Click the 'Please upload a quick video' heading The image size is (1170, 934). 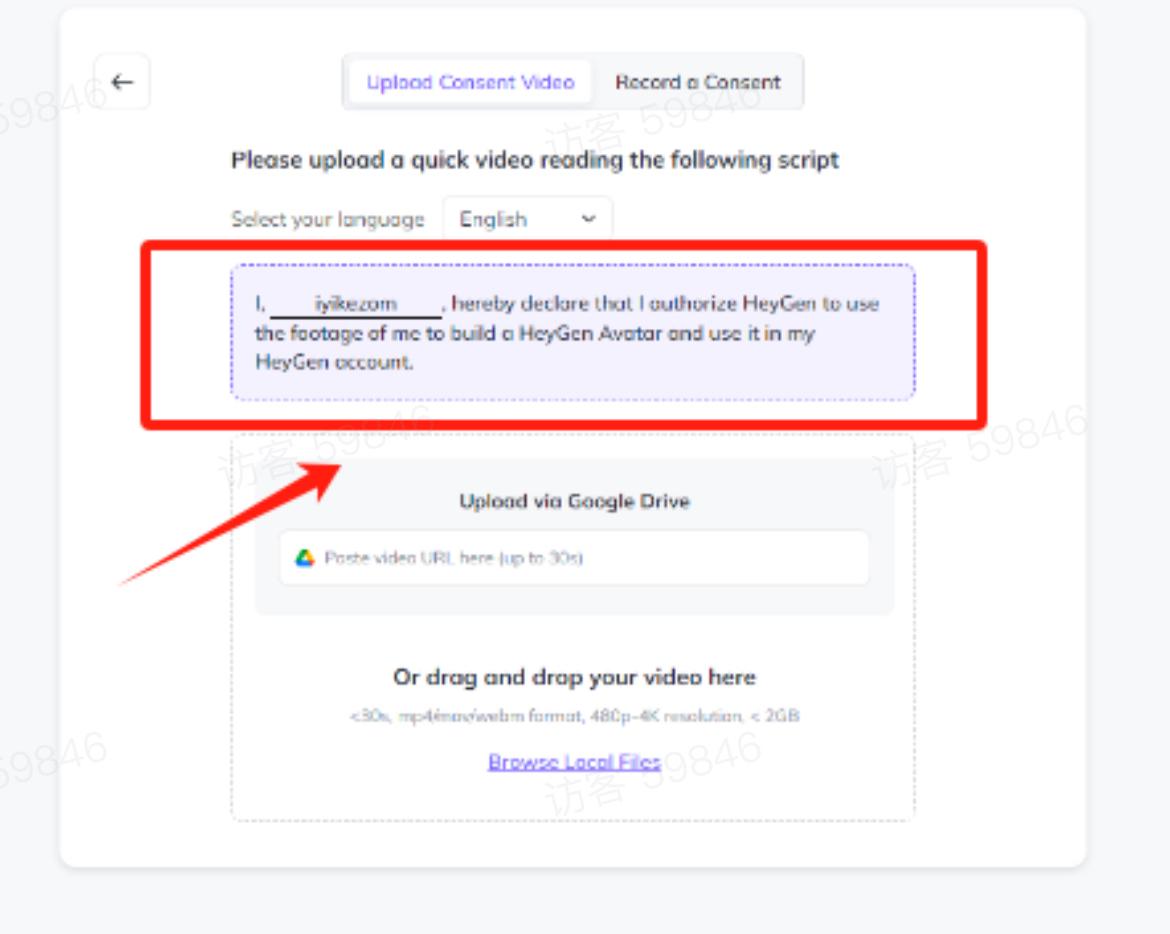coord(535,160)
